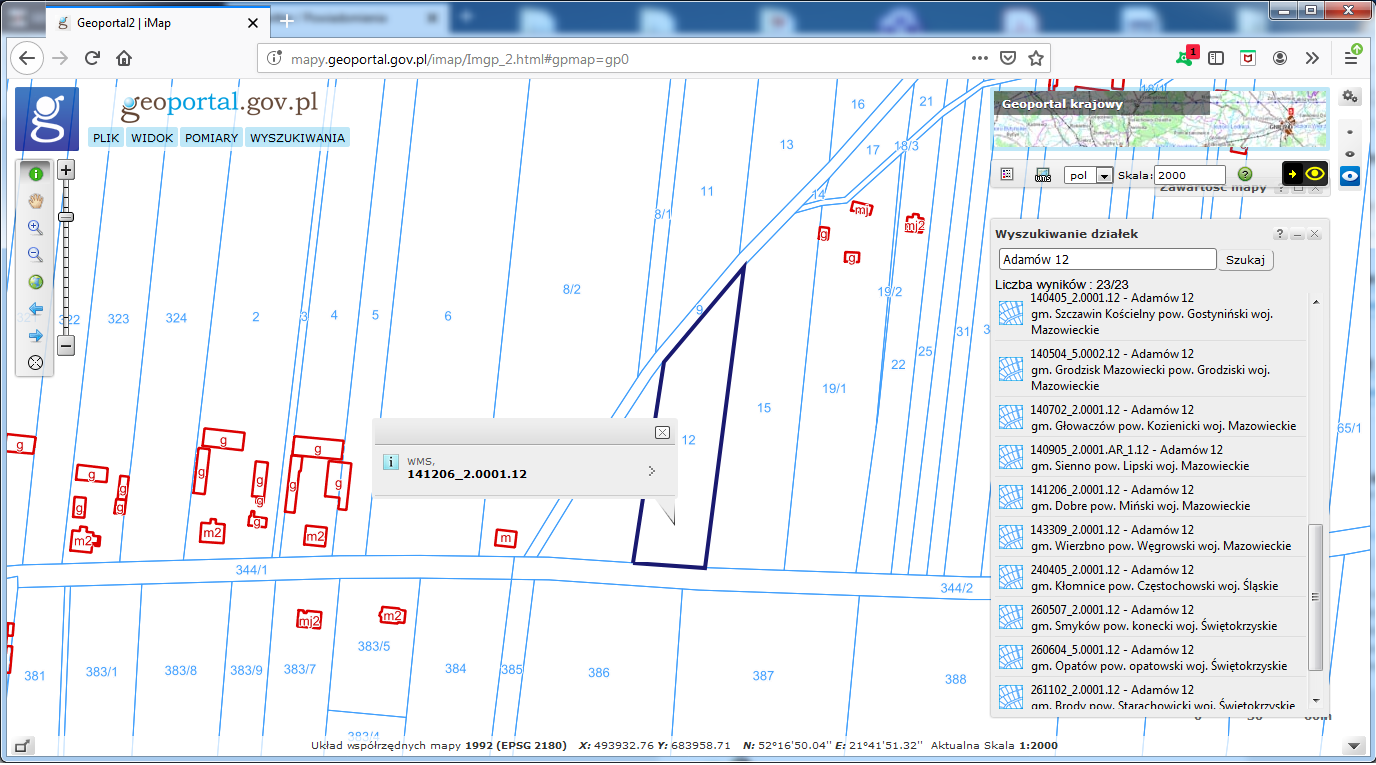Click the zoom level slider handle

(66, 216)
